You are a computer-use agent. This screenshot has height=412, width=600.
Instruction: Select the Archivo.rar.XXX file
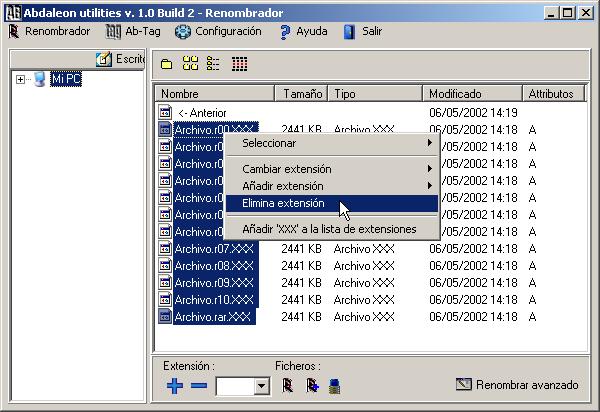[211, 317]
